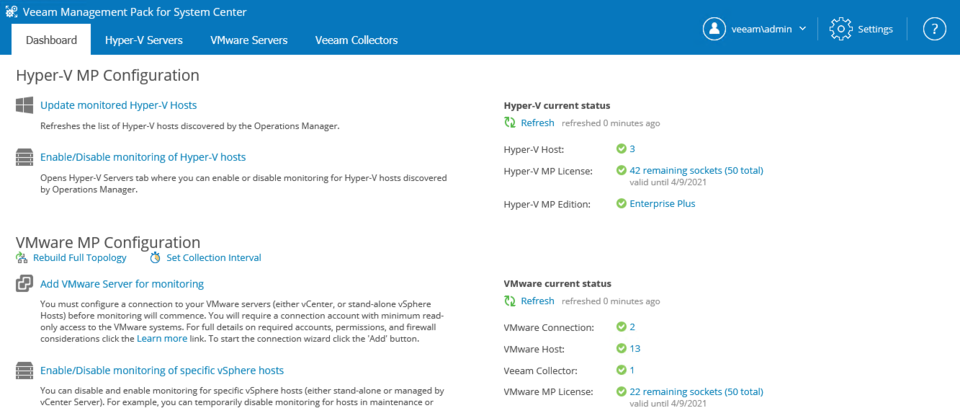Open the Hyper-V Host count 3 link

(632, 148)
